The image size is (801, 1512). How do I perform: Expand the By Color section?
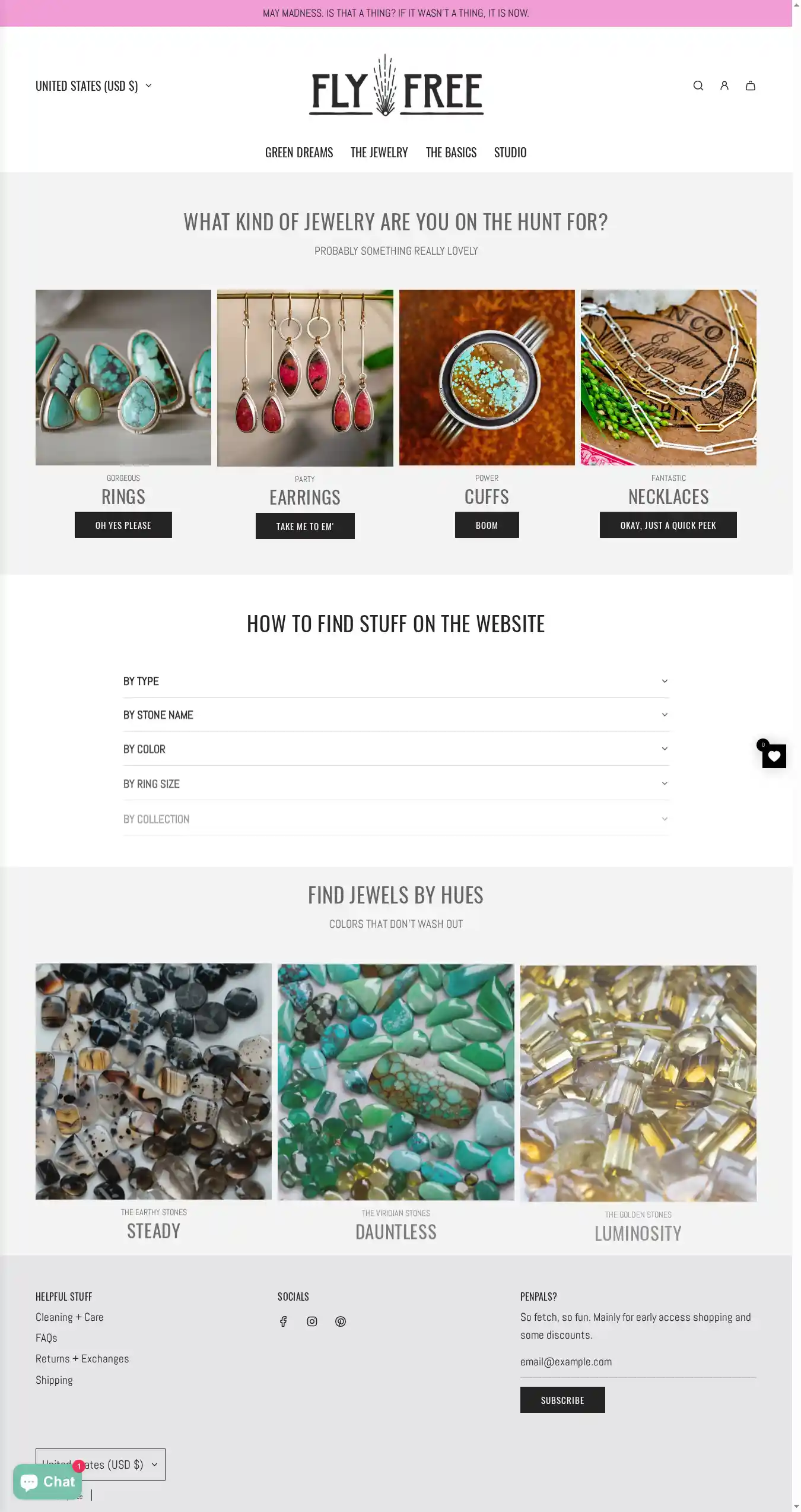[396, 749]
